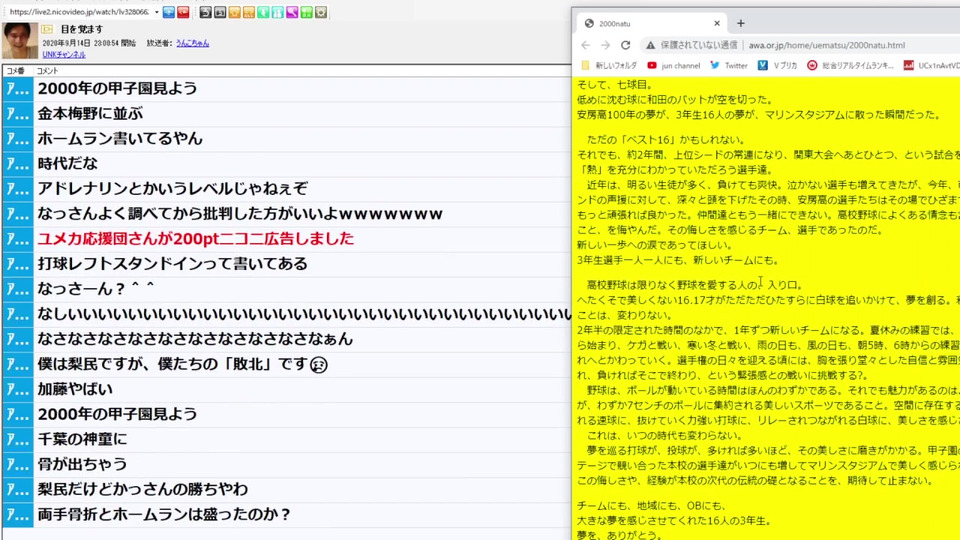Click the コメント column header

47,71
